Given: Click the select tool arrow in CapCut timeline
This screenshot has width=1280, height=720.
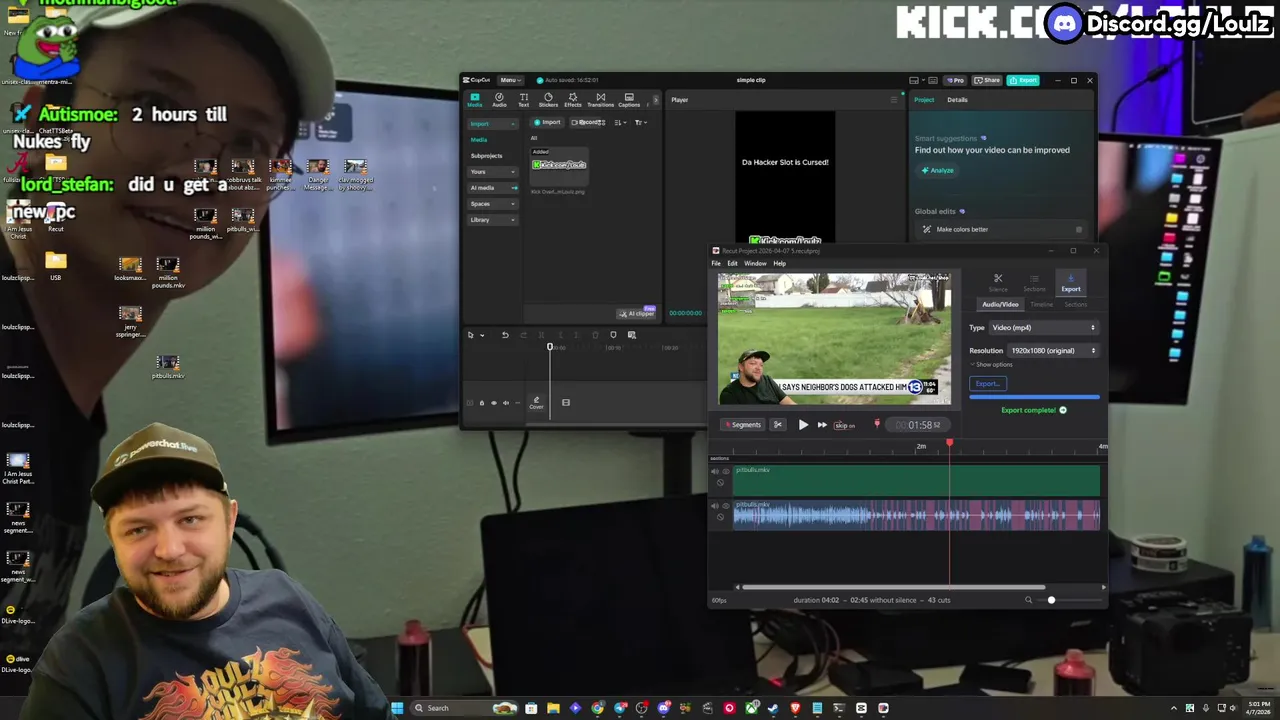Looking at the screenshot, I should pyautogui.click(x=471, y=335).
